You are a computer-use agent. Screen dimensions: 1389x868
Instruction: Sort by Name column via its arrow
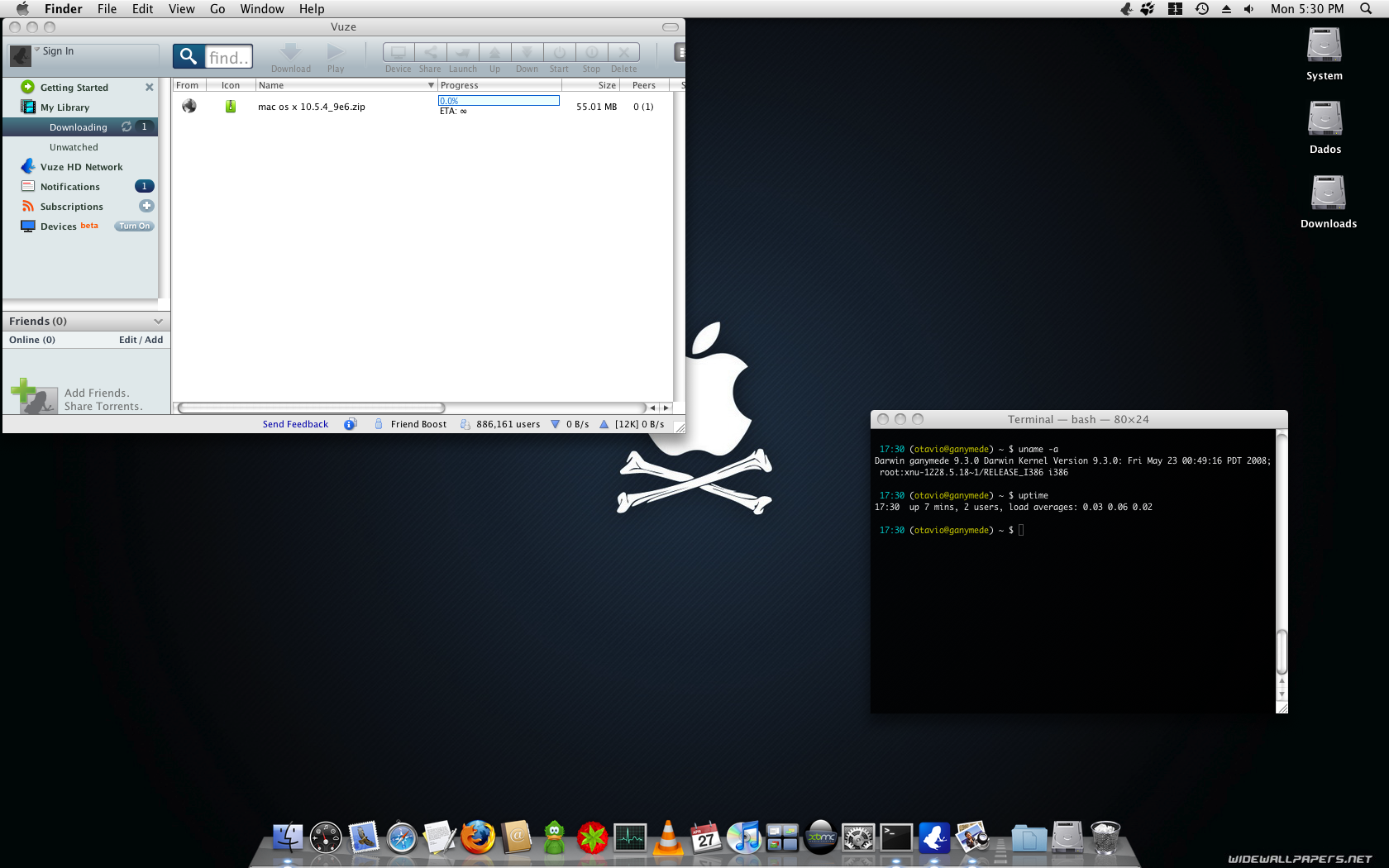tap(431, 85)
